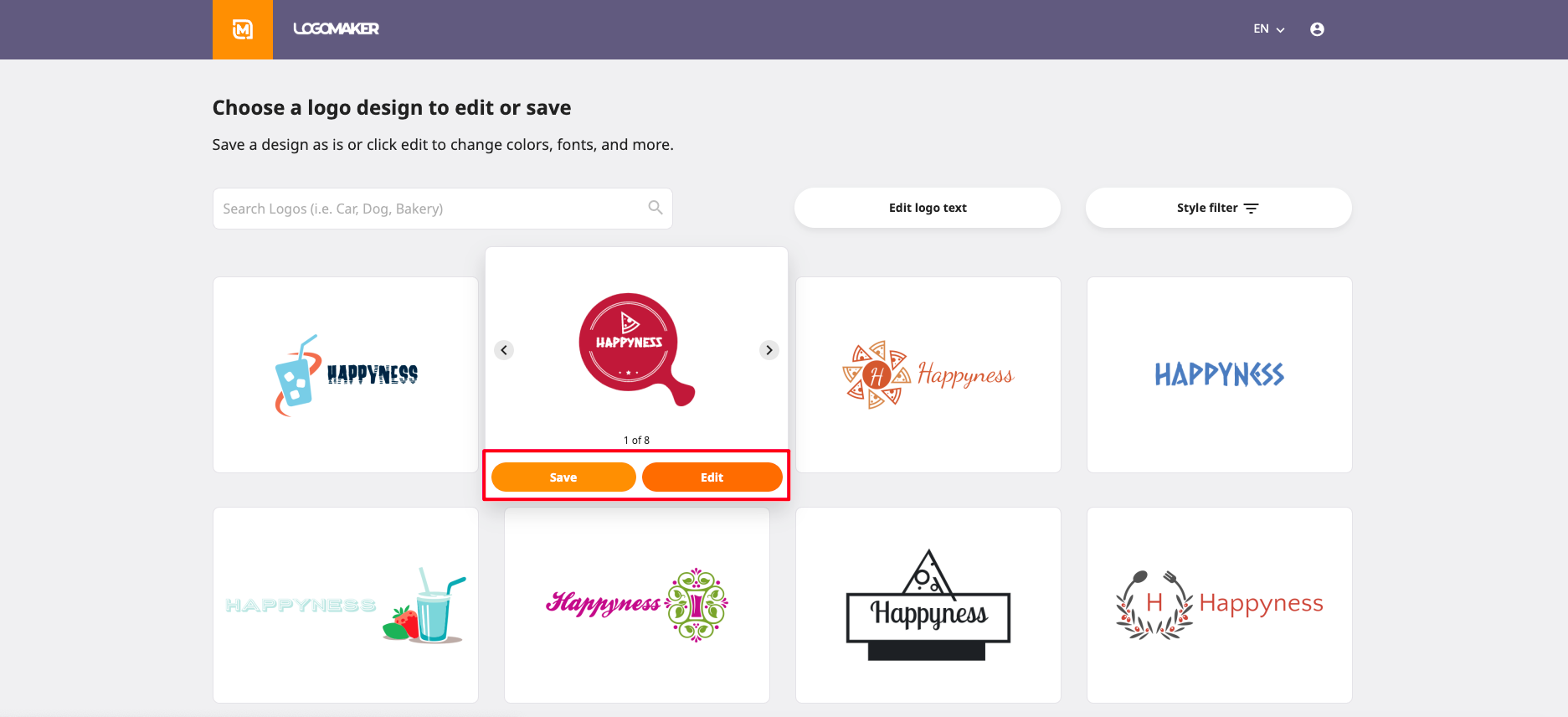The width and height of the screenshot is (1568, 717).
Task: Click the Style filter lines icon
Action: (1252, 209)
